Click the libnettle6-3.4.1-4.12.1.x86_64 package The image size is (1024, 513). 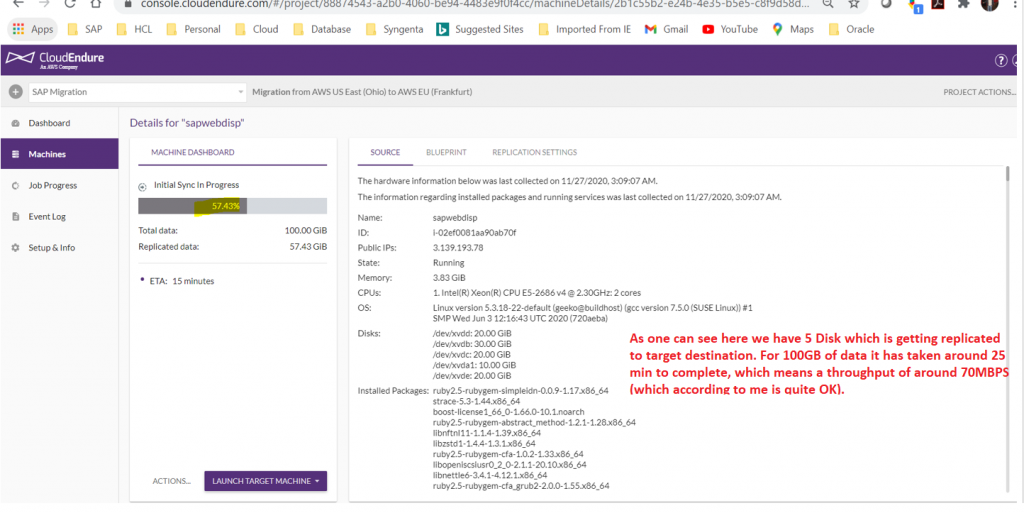click(490, 475)
